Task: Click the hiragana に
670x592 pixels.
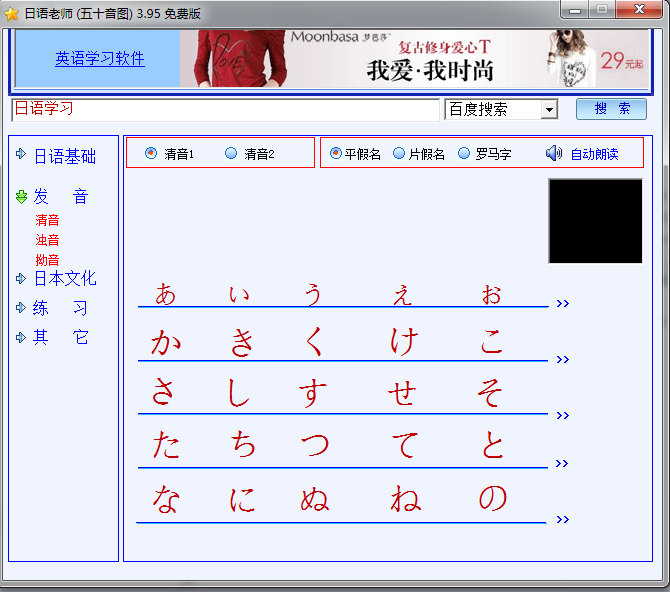Action: (x=242, y=499)
